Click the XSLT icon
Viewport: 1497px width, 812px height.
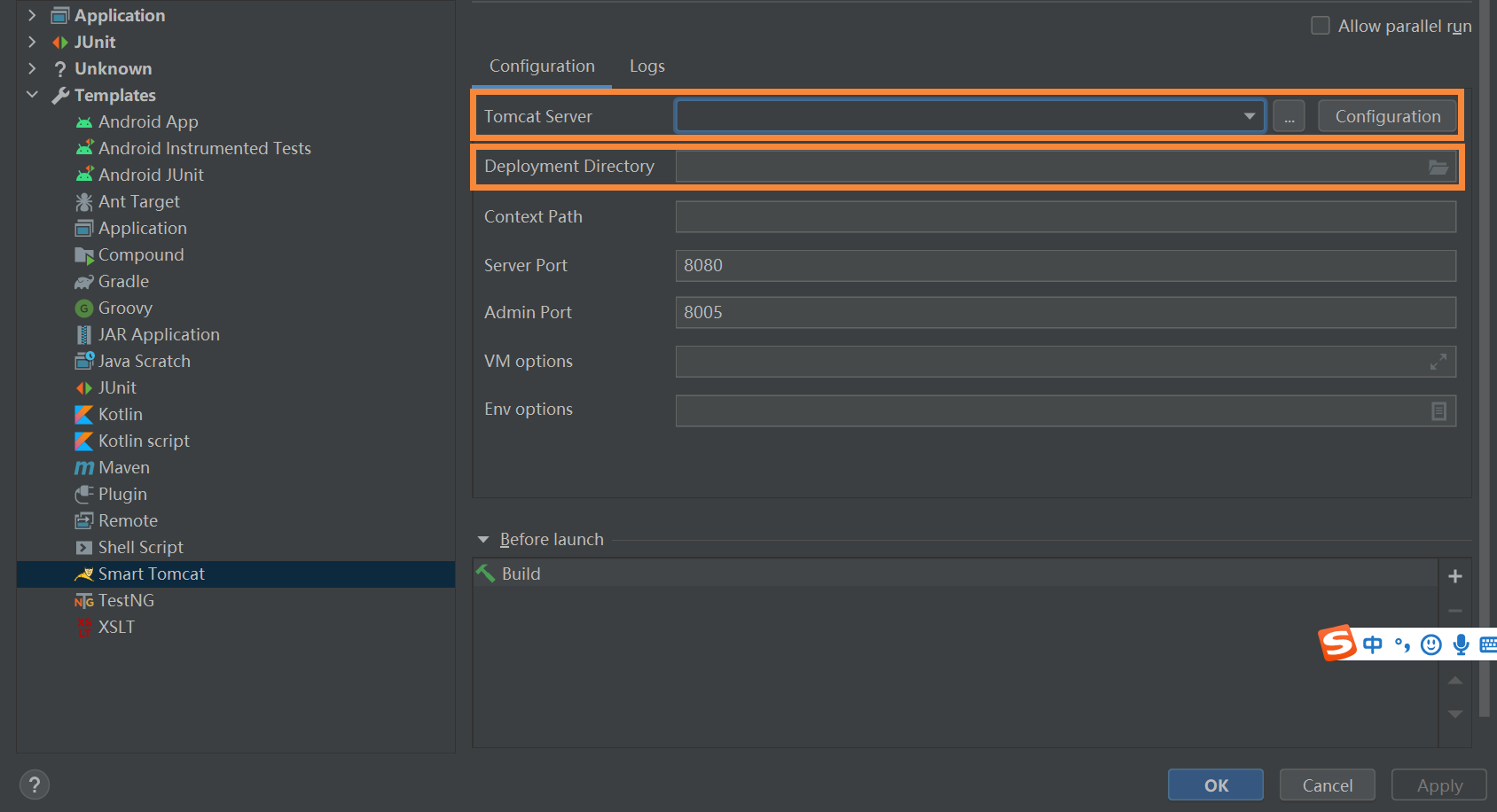click(x=84, y=628)
